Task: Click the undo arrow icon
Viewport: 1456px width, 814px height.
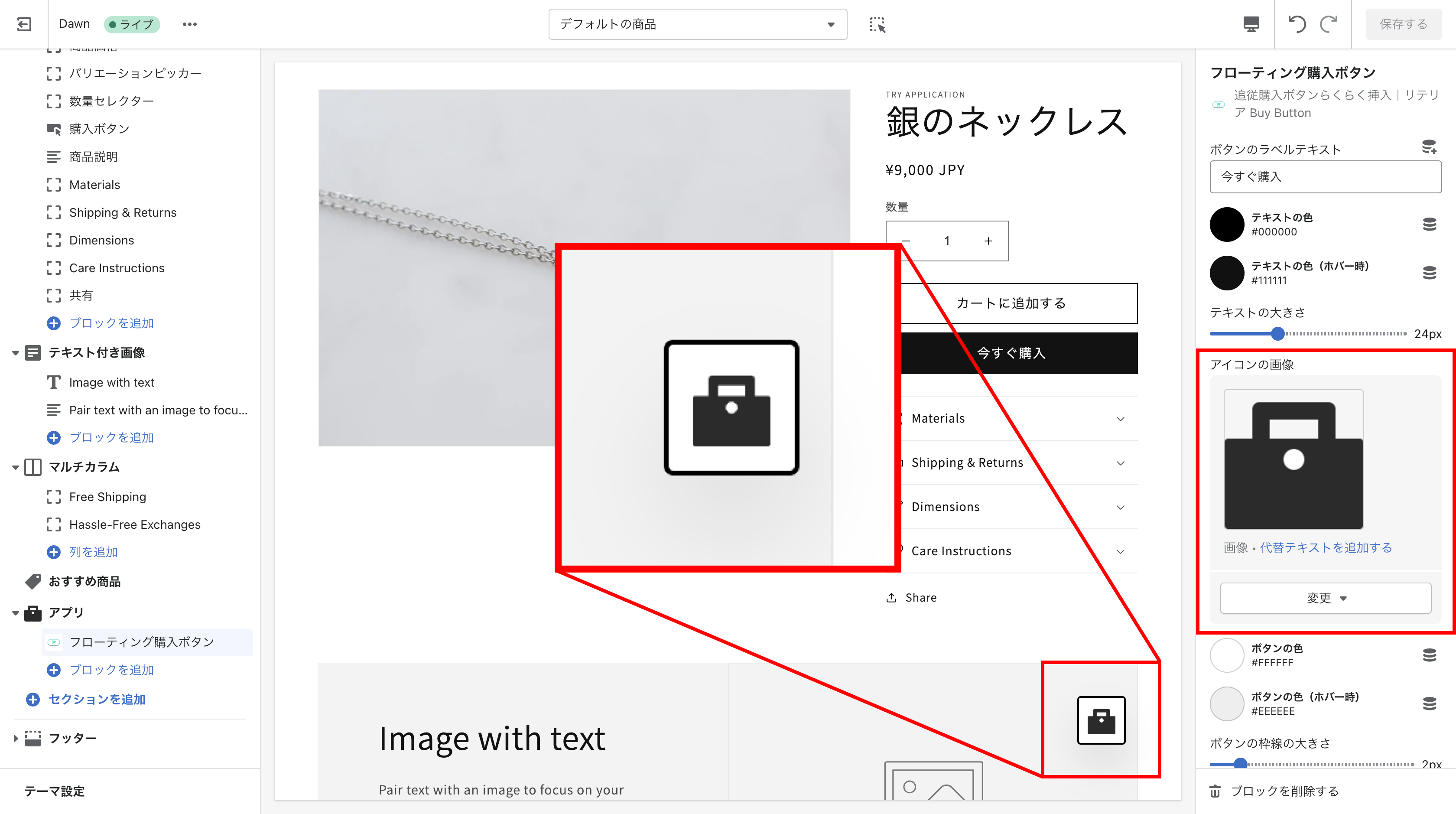Action: (x=1297, y=24)
